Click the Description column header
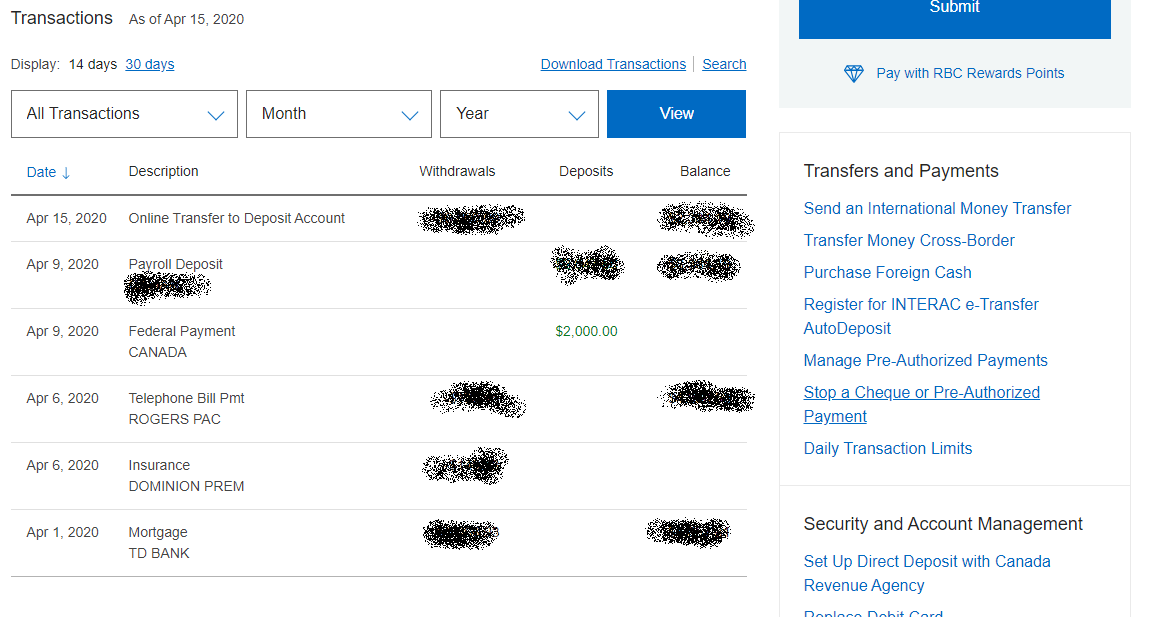The image size is (1150, 617). (164, 171)
